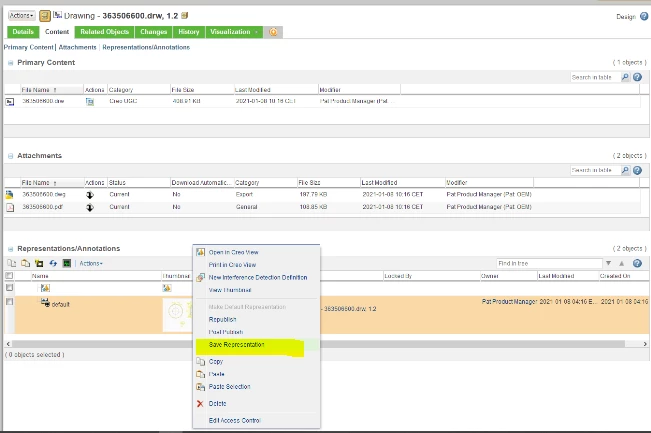Click Creo View icon in first tree row
The height and width of the screenshot is (433, 651).
(45, 288)
